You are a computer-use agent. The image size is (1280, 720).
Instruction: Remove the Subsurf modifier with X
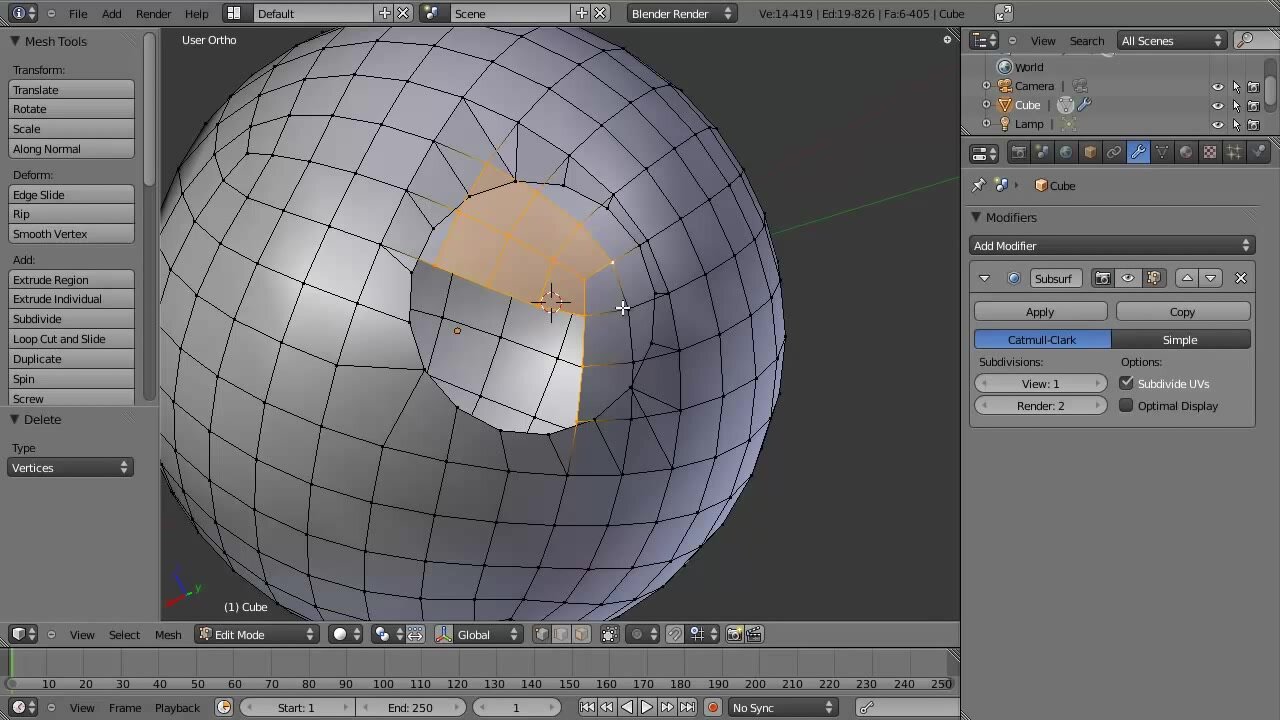coord(1241,278)
